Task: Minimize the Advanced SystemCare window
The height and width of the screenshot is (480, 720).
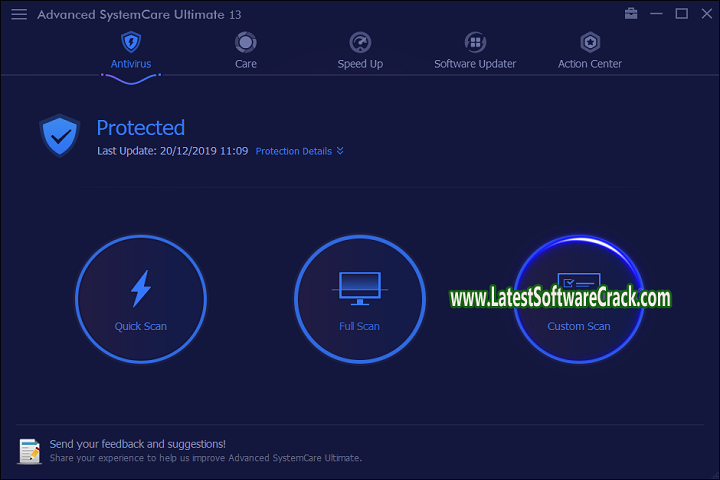Action: 656,14
